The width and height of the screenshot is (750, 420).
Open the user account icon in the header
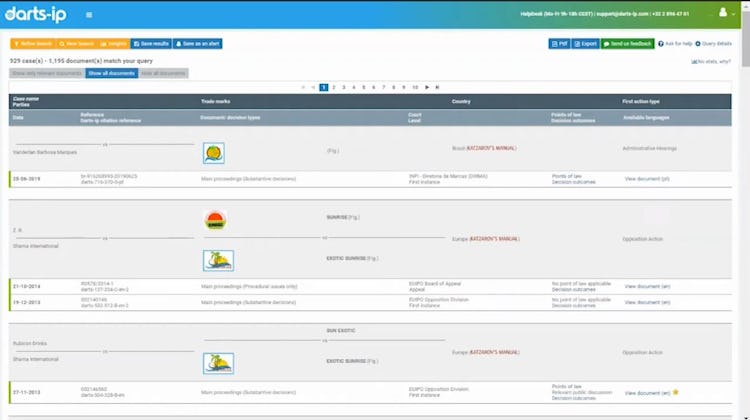click(x=723, y=12)
